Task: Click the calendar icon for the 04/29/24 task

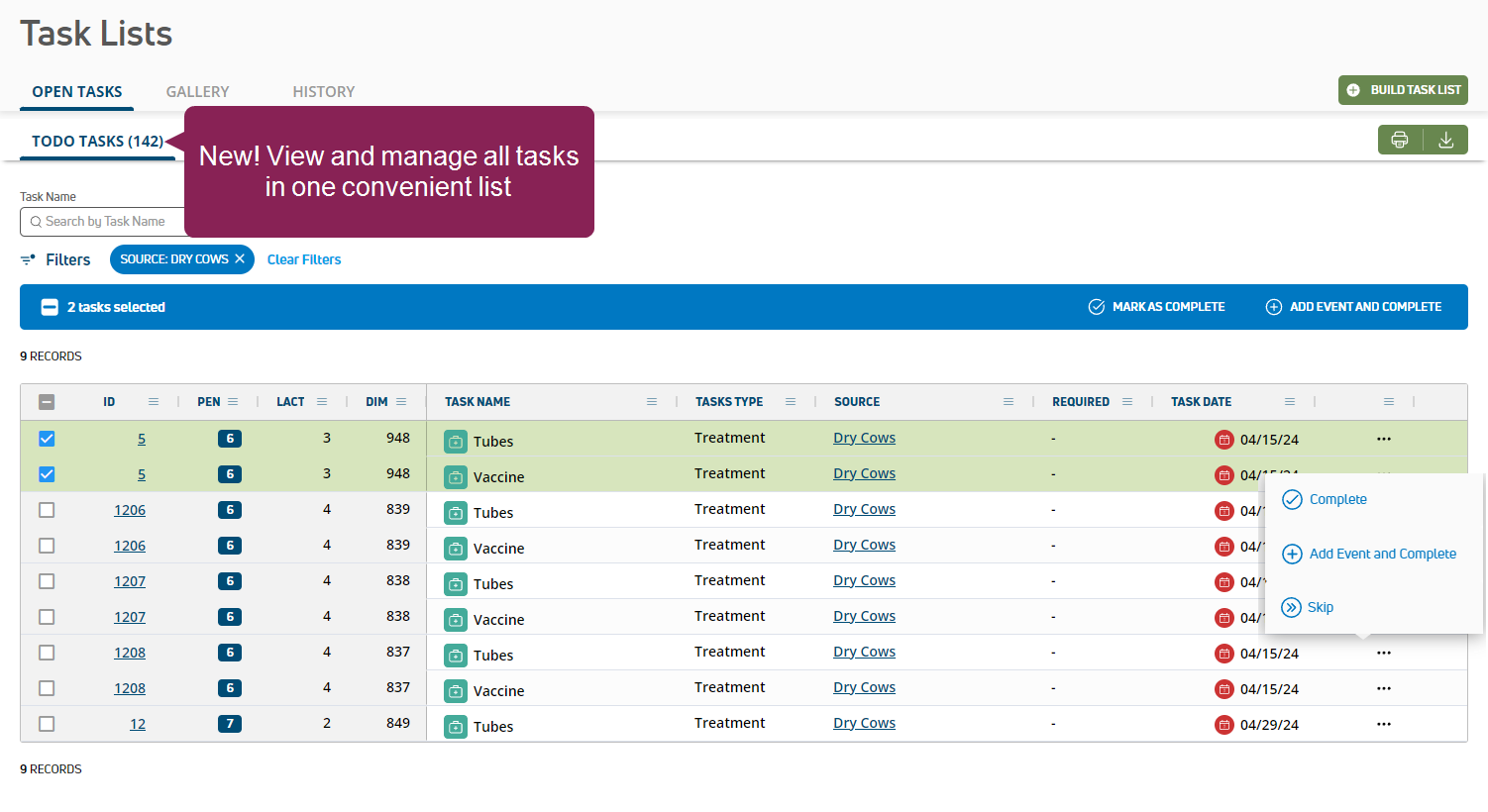Action: (x=1224, y=725)
